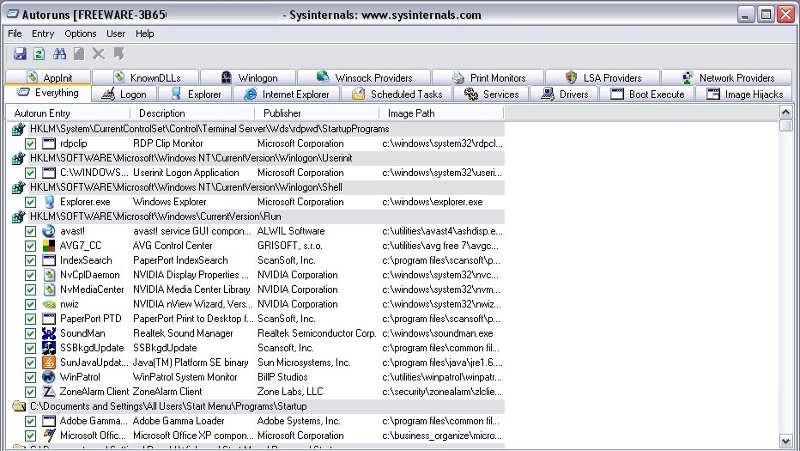The width and height of the screenshot is (800, 451).
Task: Click the Find binoculars icon
Action: coord(59,54)
